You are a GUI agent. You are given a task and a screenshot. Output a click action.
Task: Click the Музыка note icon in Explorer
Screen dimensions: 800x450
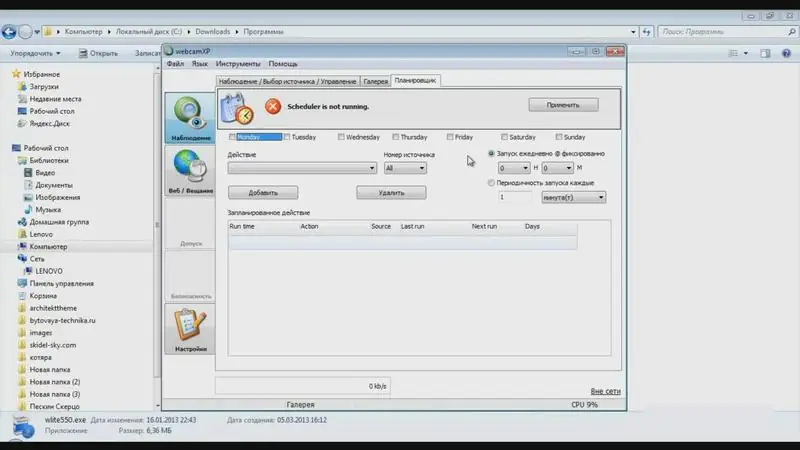pos(28,210)
